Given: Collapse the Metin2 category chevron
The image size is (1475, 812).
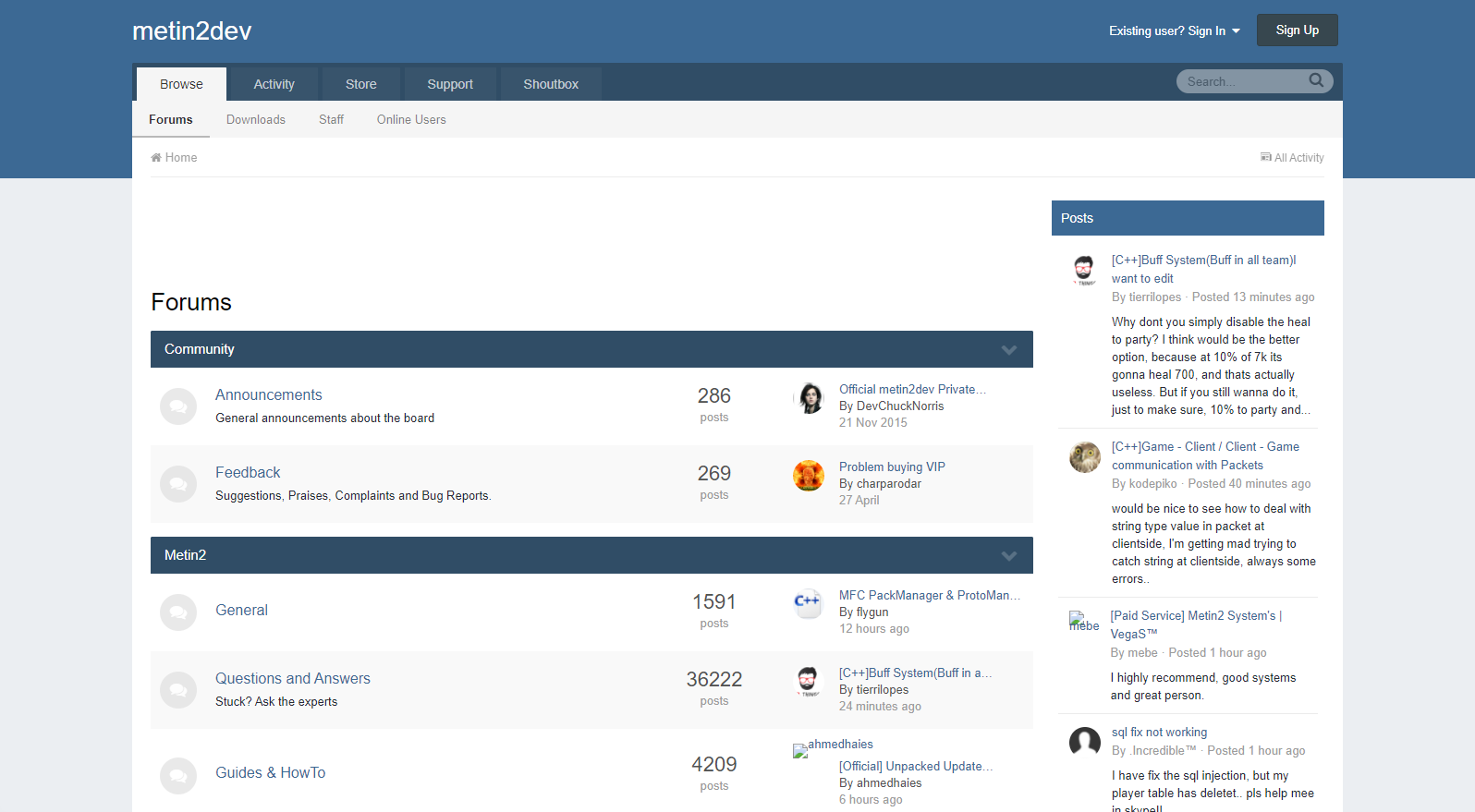Looking at the screenshot, I should (x=1009, y=555).
